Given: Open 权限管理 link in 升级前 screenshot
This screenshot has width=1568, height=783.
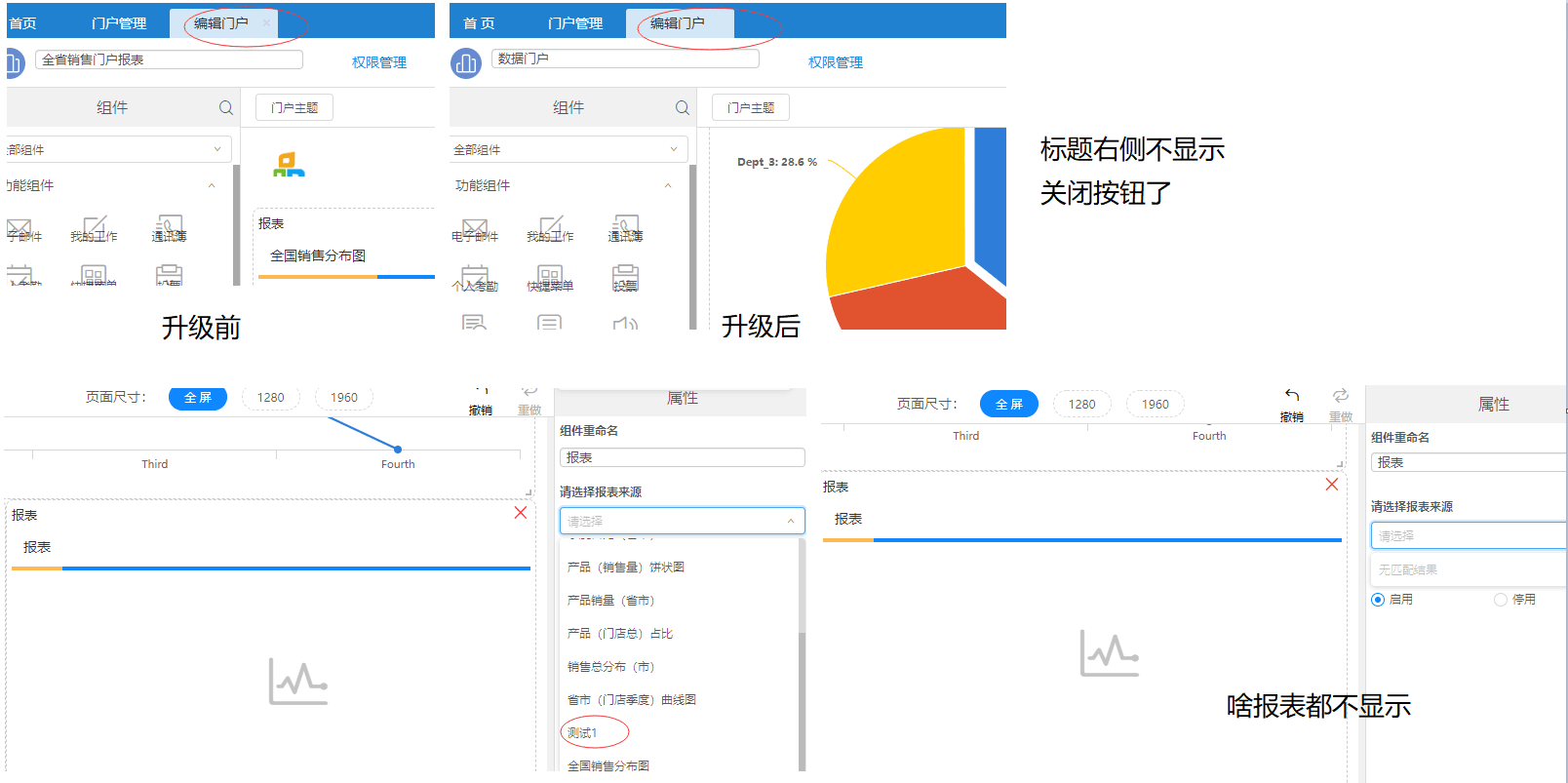Looking at the screenshot, I should [379, 62].
